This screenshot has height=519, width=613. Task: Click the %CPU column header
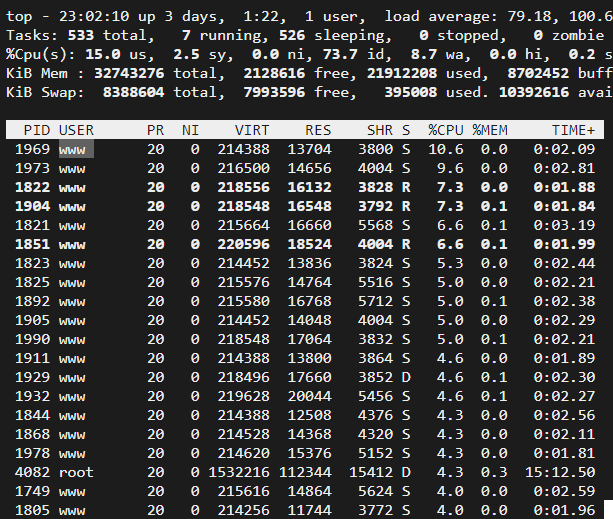pos(446,130)
